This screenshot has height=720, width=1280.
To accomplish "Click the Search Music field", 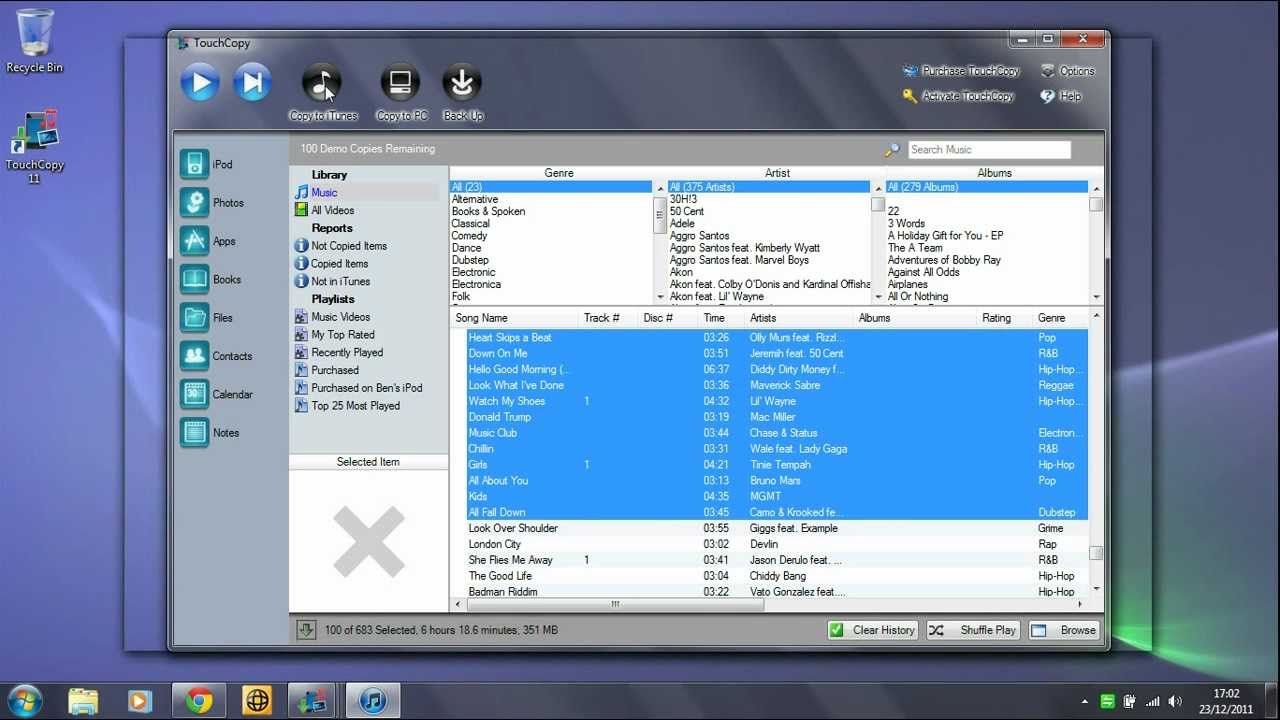I will pos(989,149).
